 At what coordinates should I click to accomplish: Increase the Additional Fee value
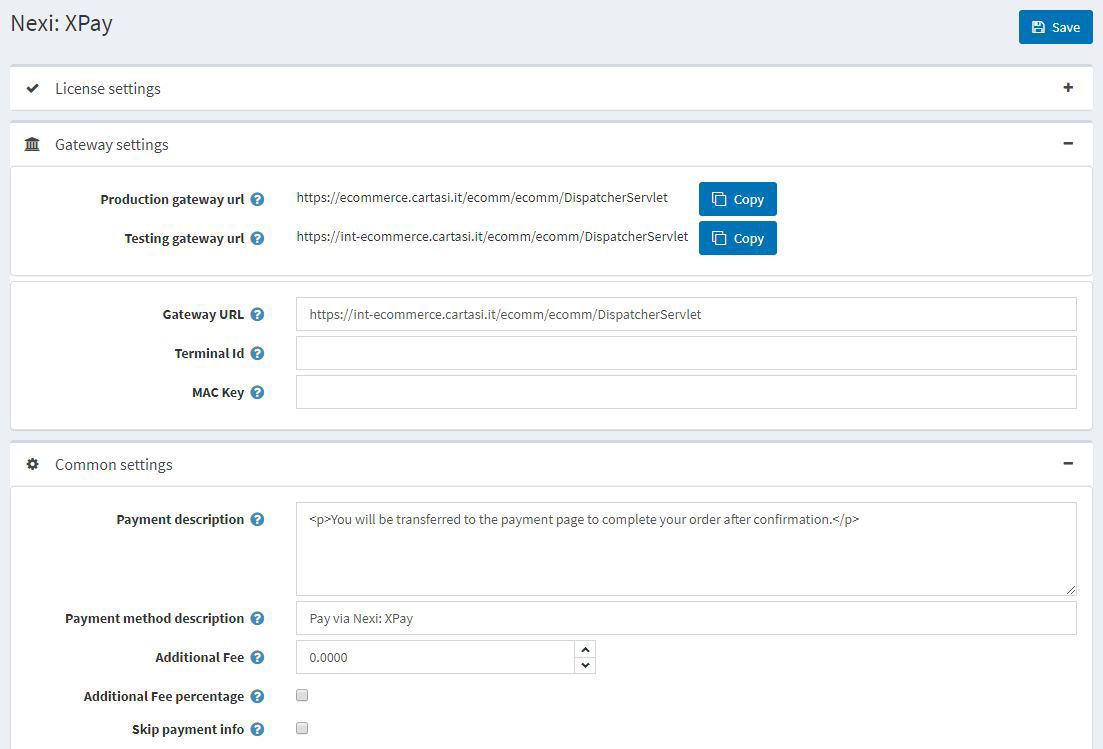click(x=585, y=649)
